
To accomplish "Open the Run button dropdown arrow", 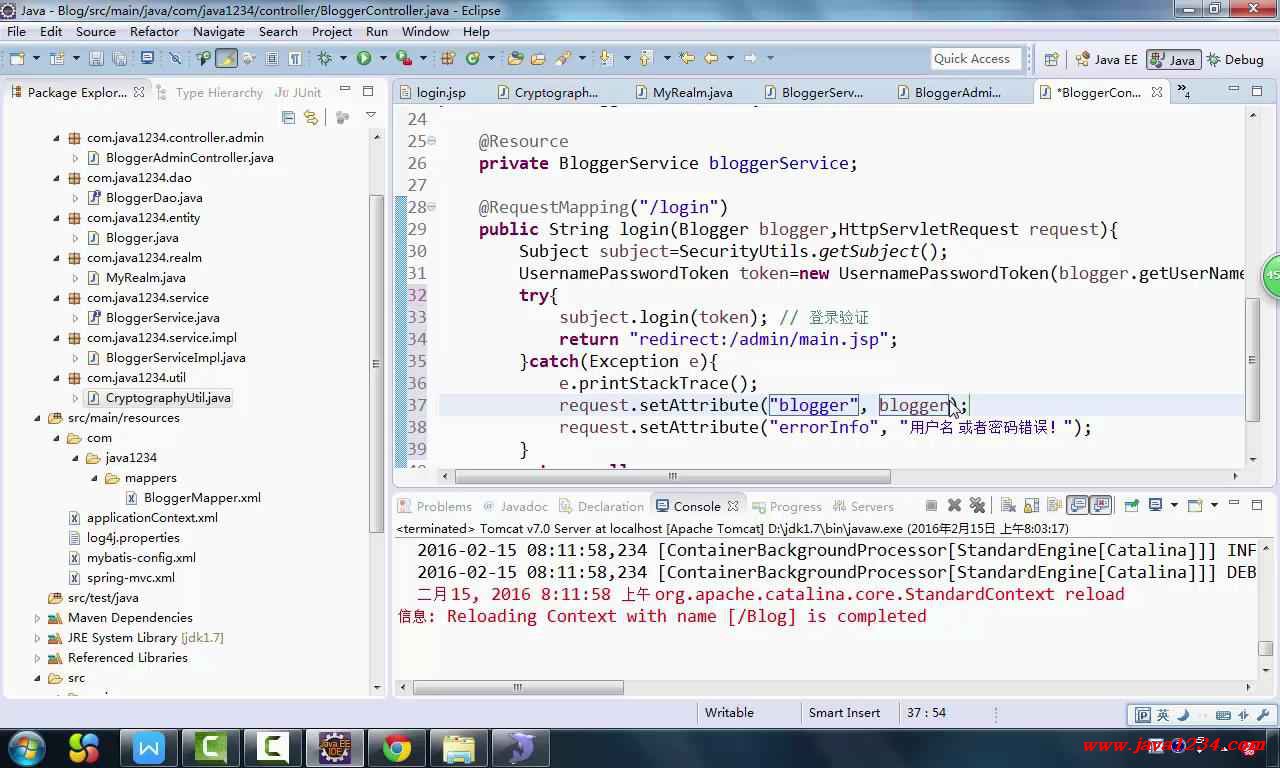I will pos(383,59).
